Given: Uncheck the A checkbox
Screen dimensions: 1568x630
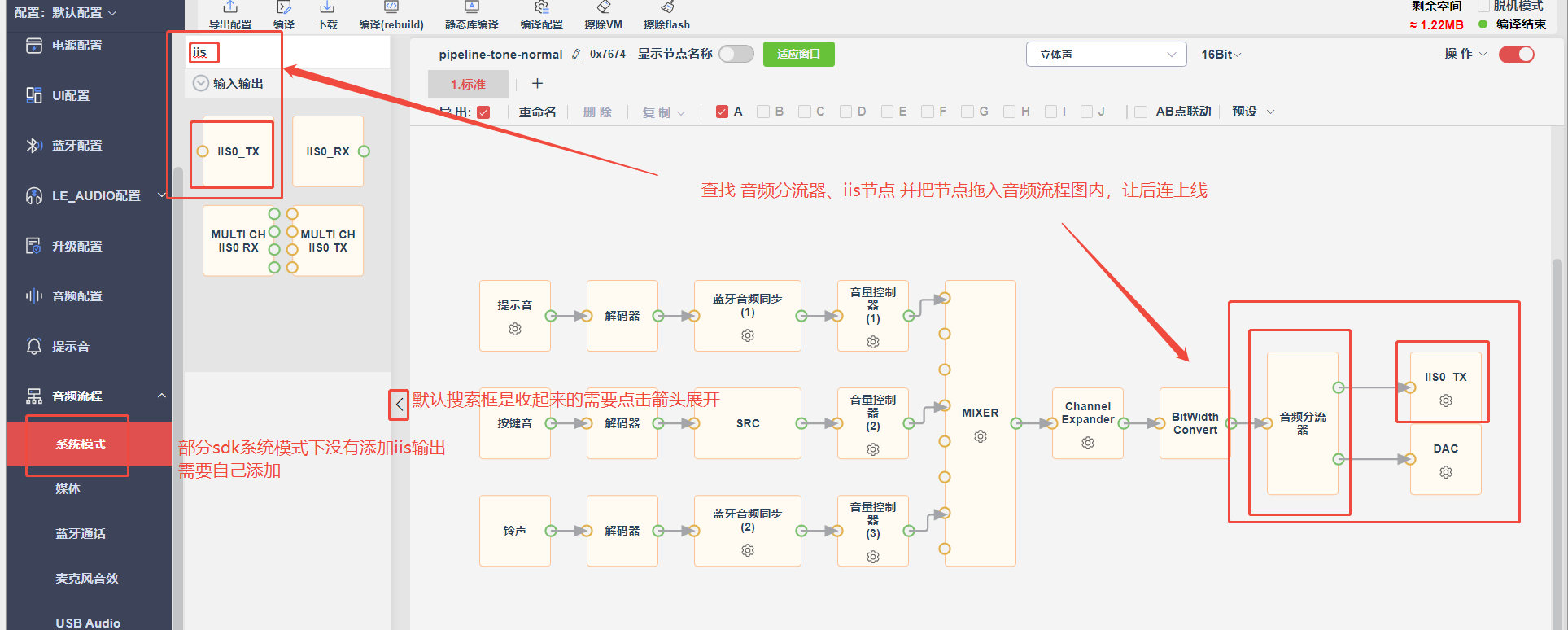Looking at the screenshot, I should (x=722, y=112).
